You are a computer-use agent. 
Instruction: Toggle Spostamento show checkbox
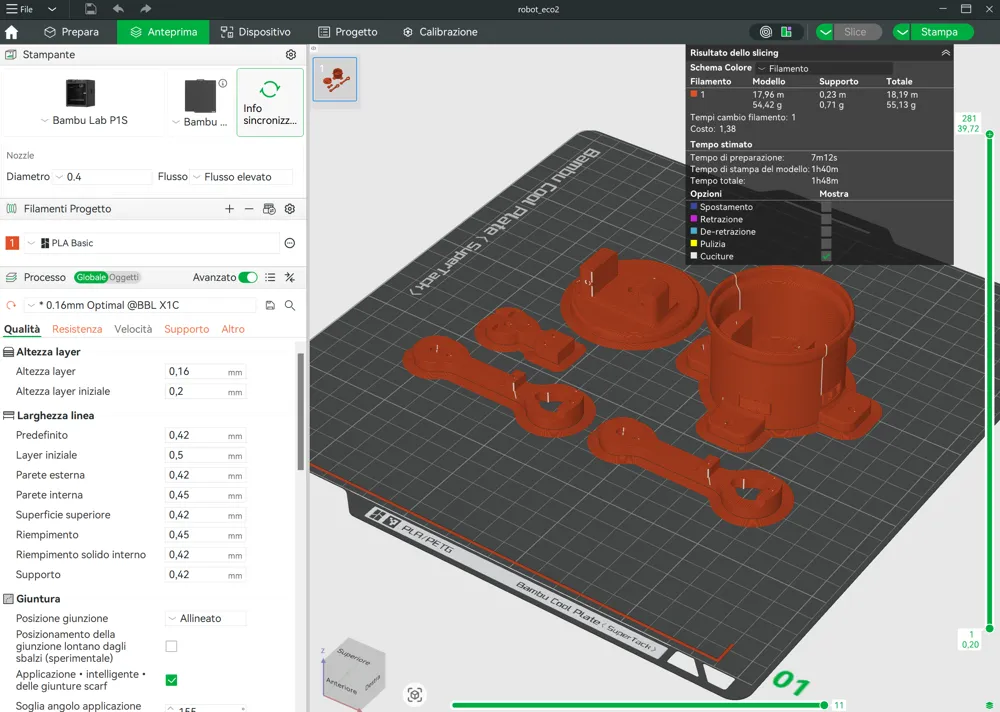tap(826, 207)
